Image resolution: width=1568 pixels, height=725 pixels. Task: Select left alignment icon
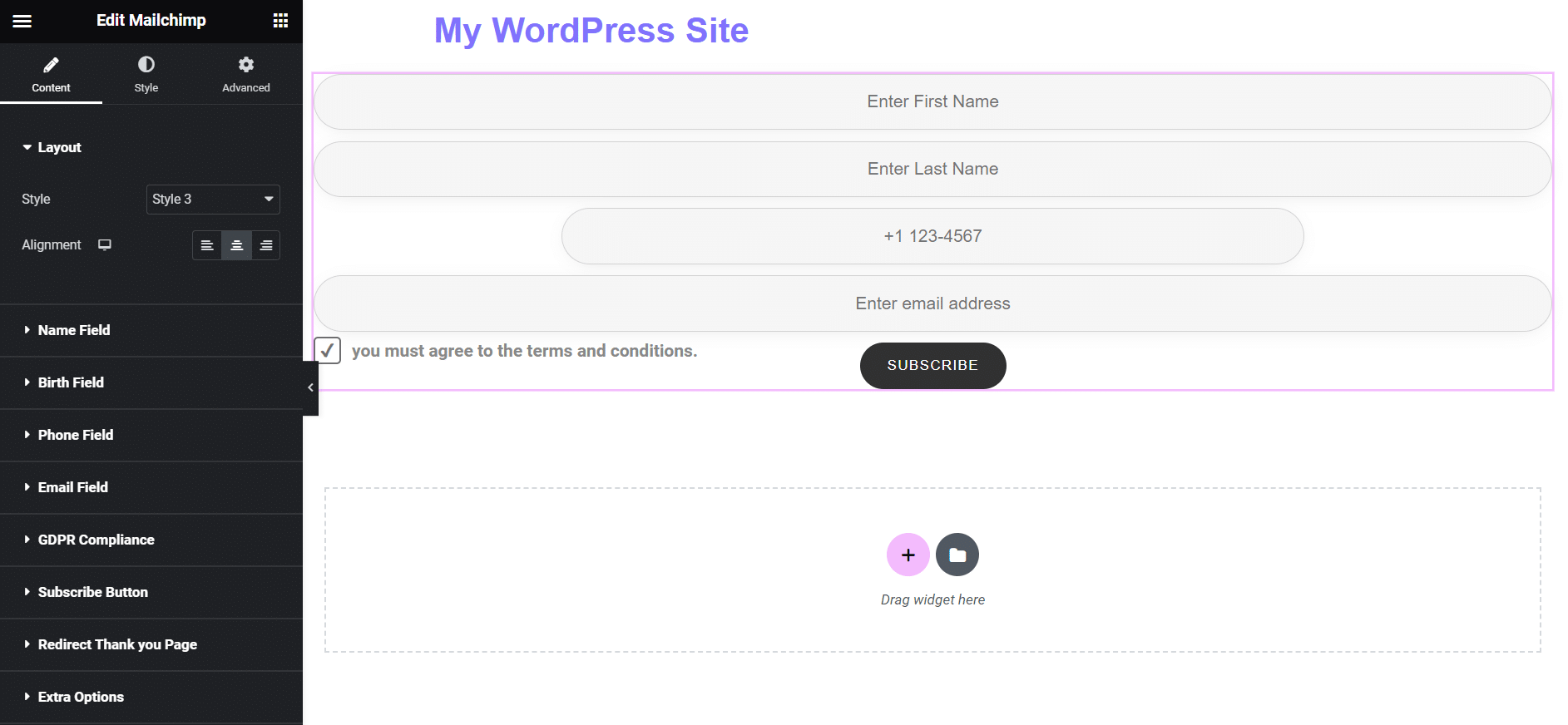coord(207,245)
